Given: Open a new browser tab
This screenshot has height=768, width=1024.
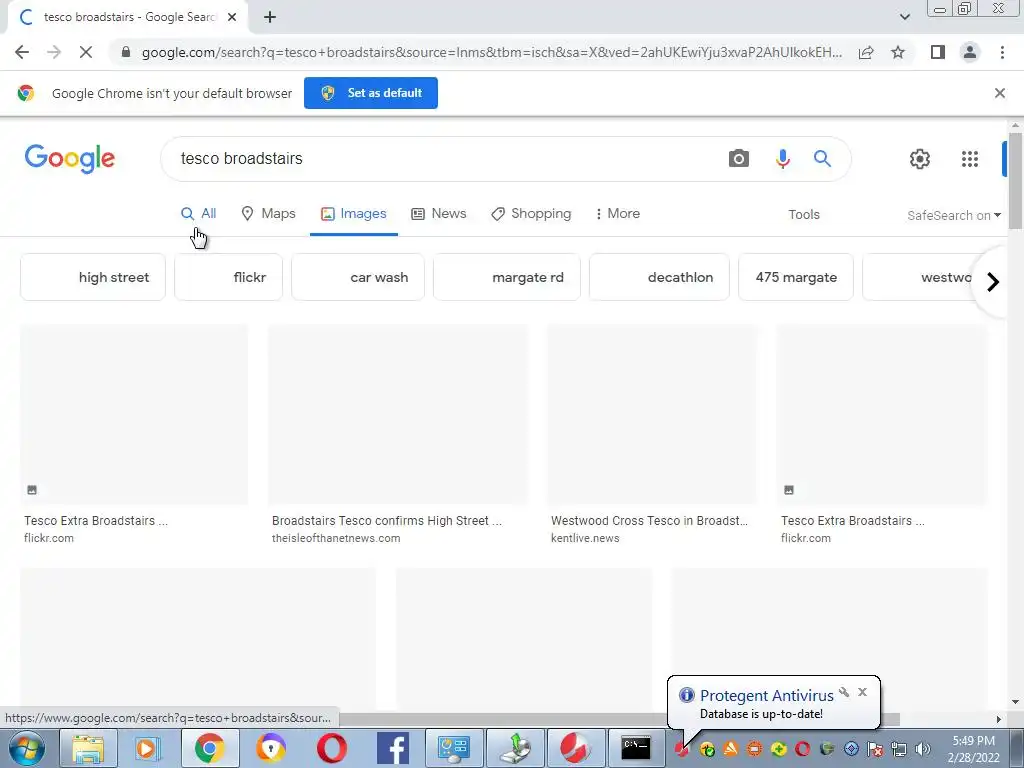Looking at the screenshot, I should tap(270, 17).
